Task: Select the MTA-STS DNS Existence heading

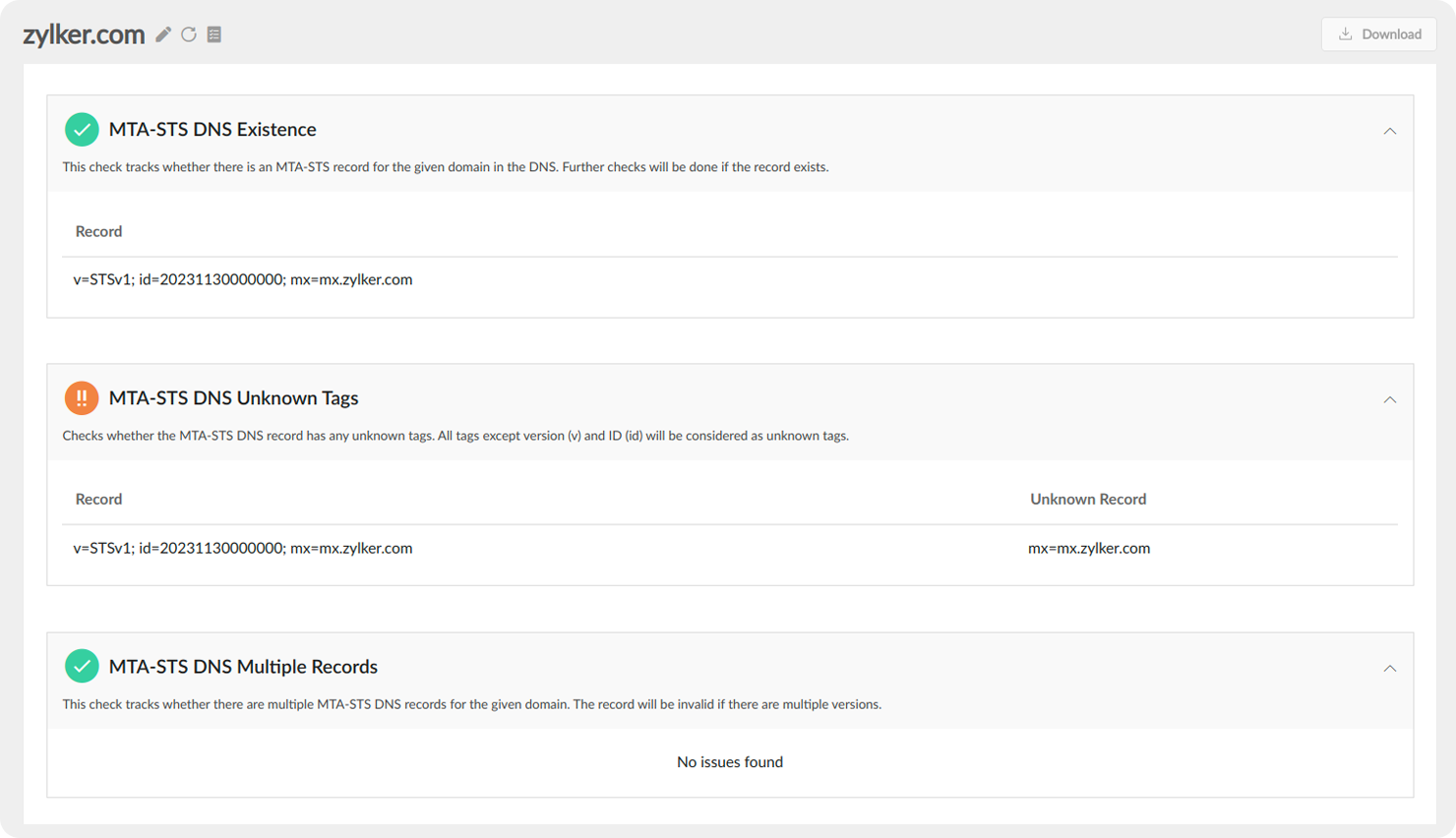Action: [x=212, y=130]
